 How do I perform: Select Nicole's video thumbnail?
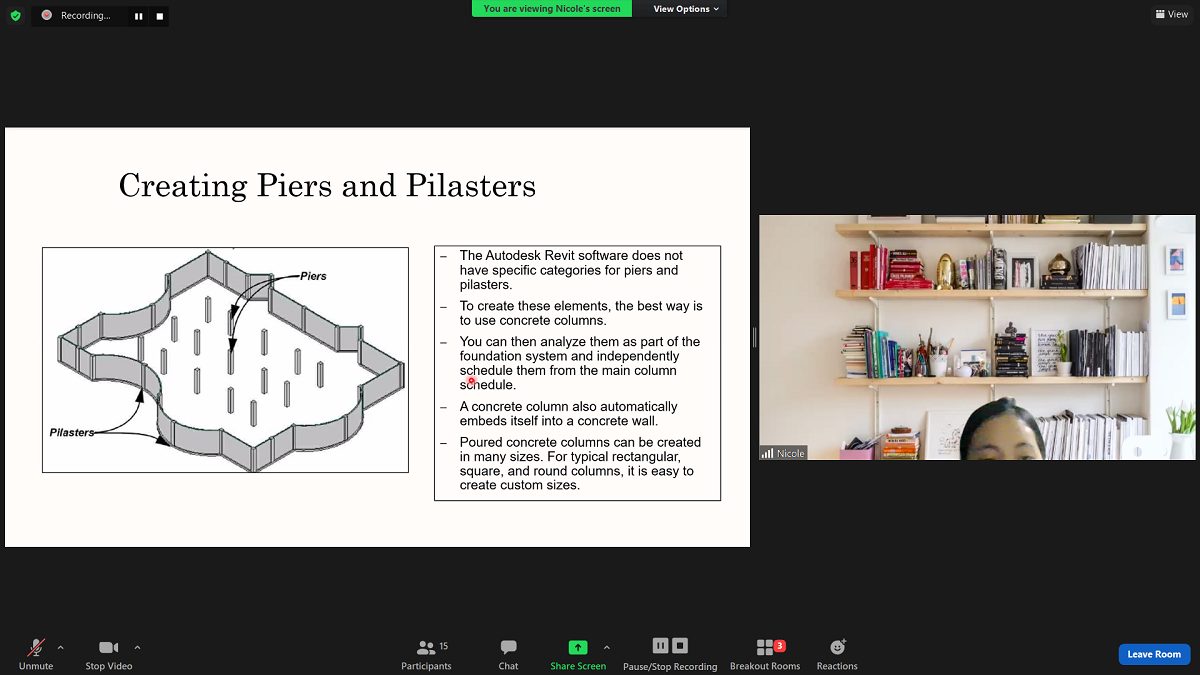coord(977,337)
